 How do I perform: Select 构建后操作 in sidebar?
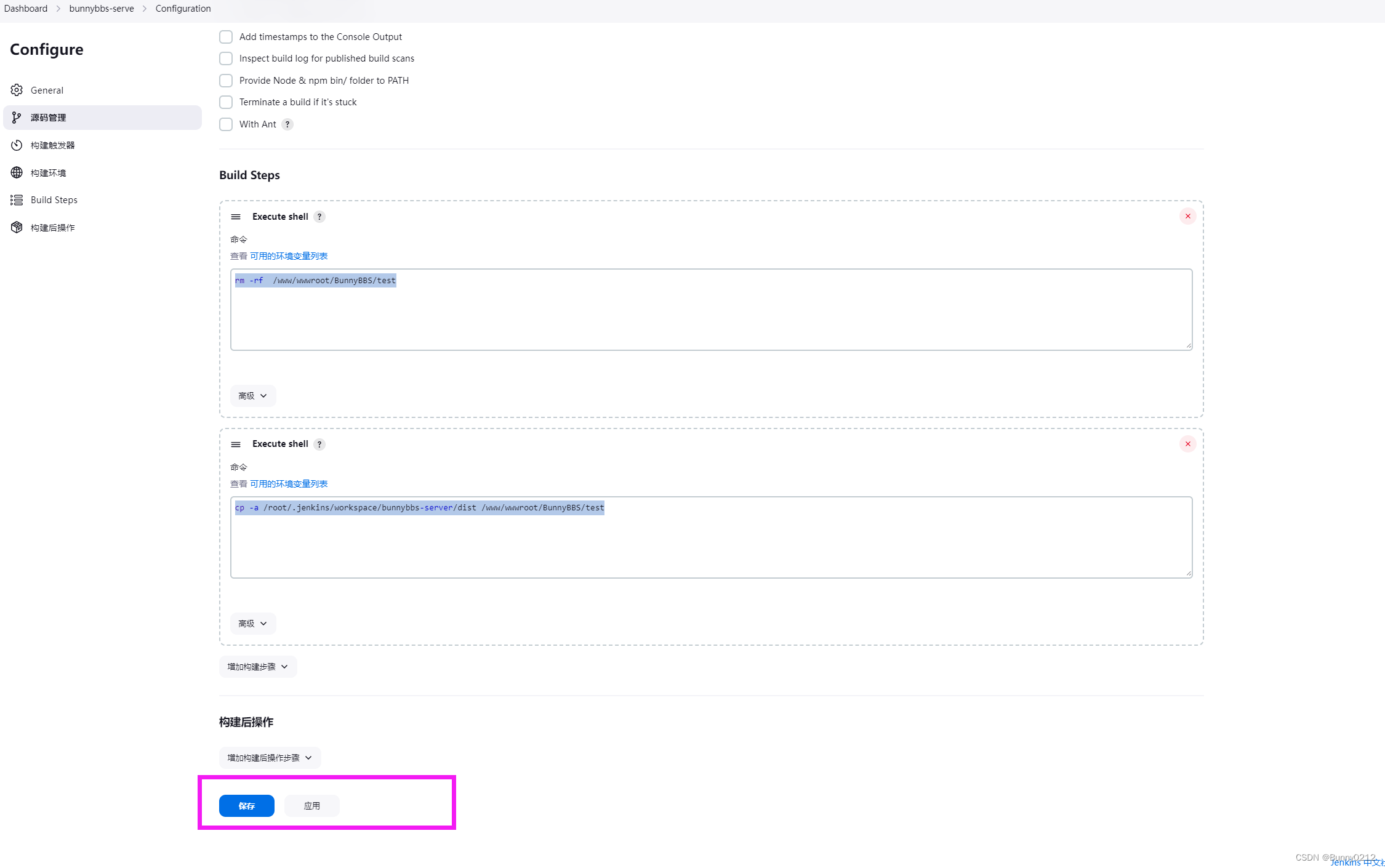[102, 227]
